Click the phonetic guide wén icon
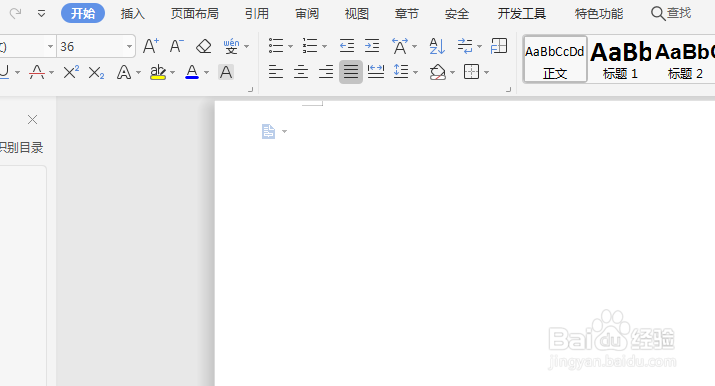 tap(231, 46)
